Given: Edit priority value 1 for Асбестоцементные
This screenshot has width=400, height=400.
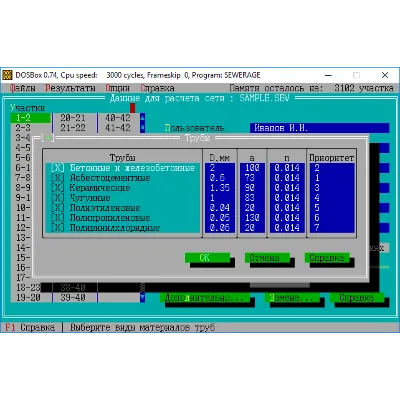Looking at the screenshot, I should (332, 178).
